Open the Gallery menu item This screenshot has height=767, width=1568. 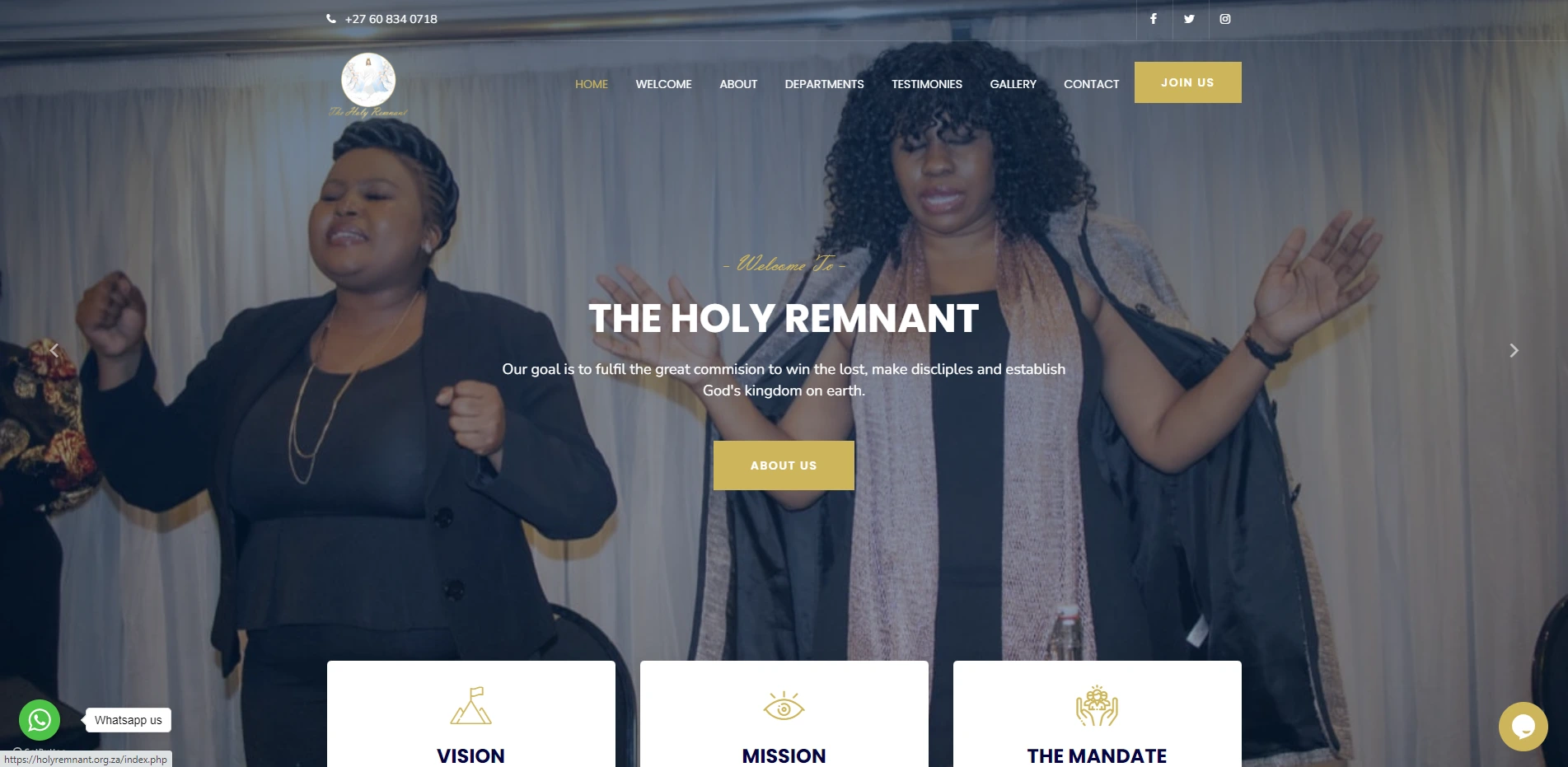(1013, 84)
